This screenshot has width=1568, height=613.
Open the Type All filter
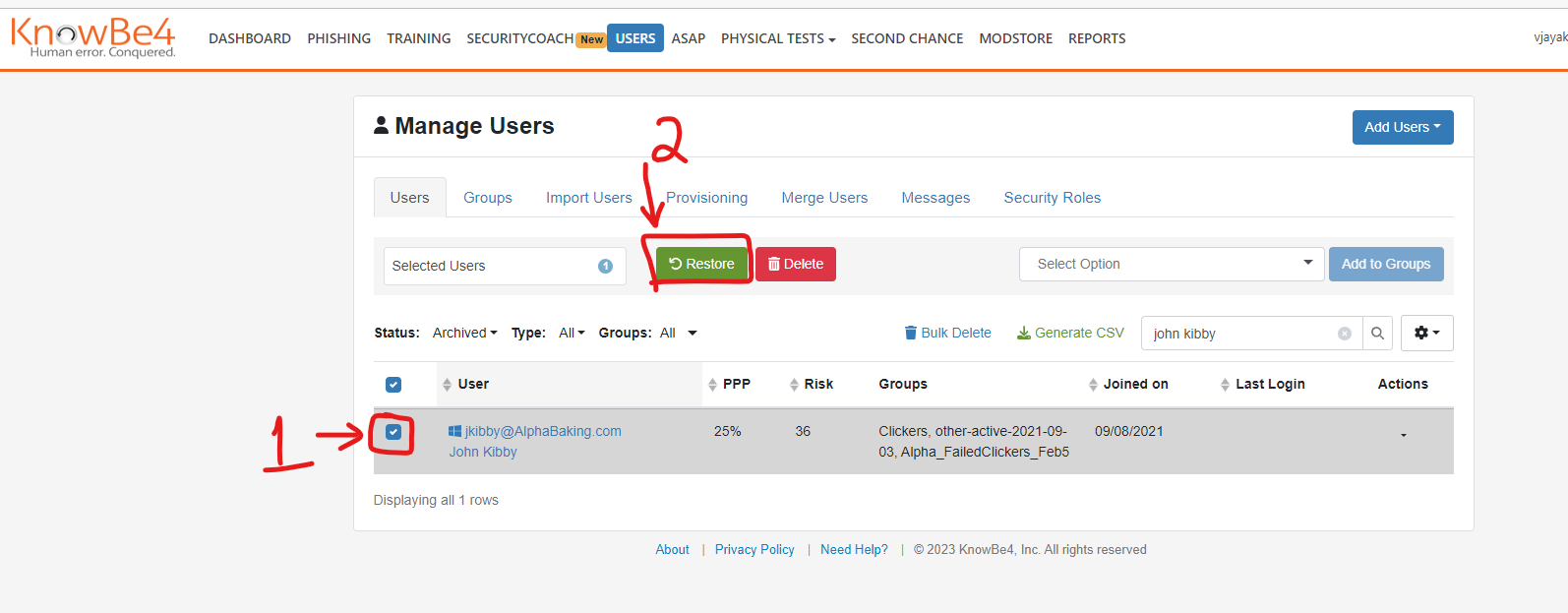pos(572,333)
